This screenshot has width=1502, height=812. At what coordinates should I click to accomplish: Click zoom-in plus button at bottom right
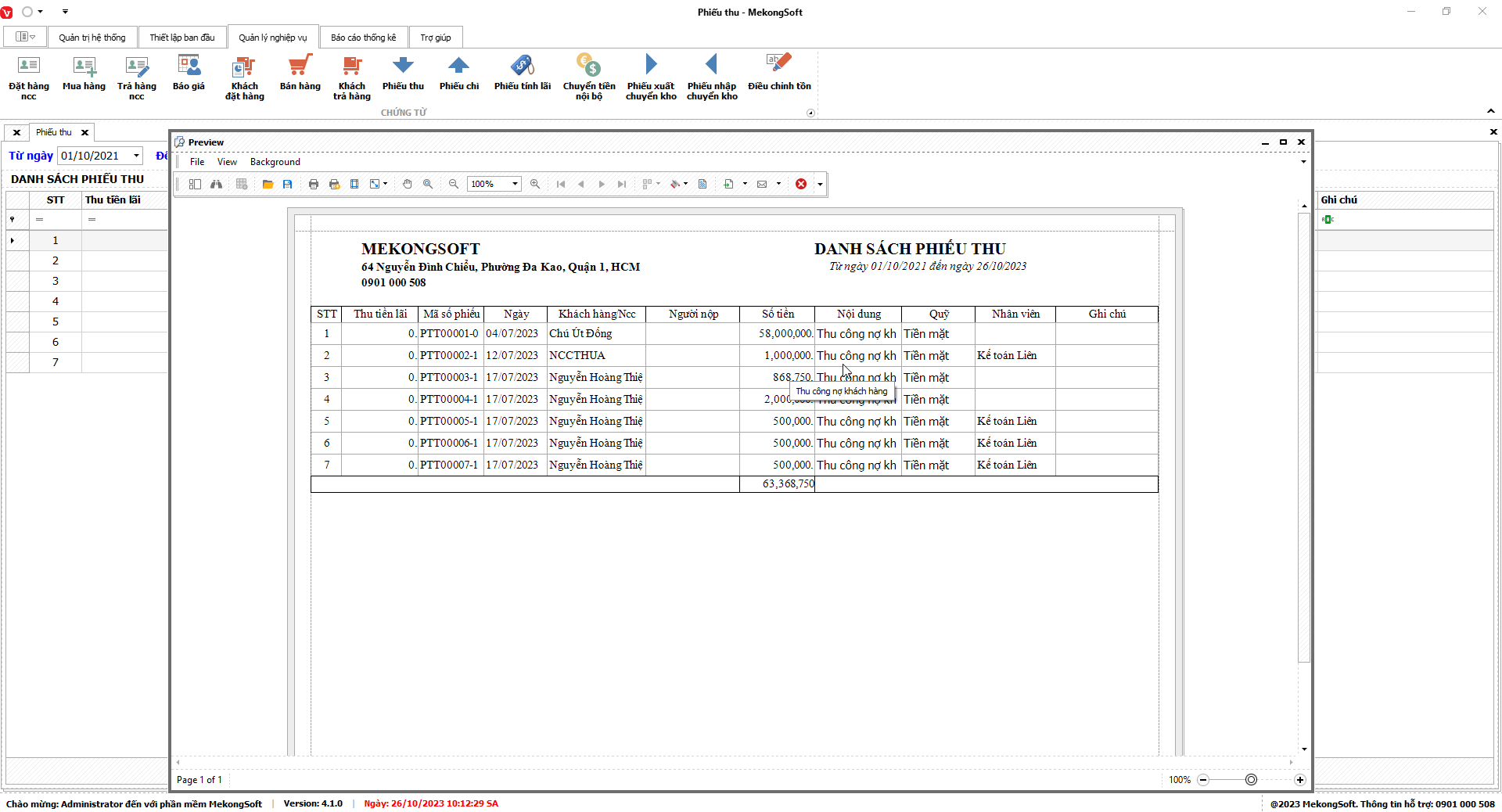coord(1299,780)
